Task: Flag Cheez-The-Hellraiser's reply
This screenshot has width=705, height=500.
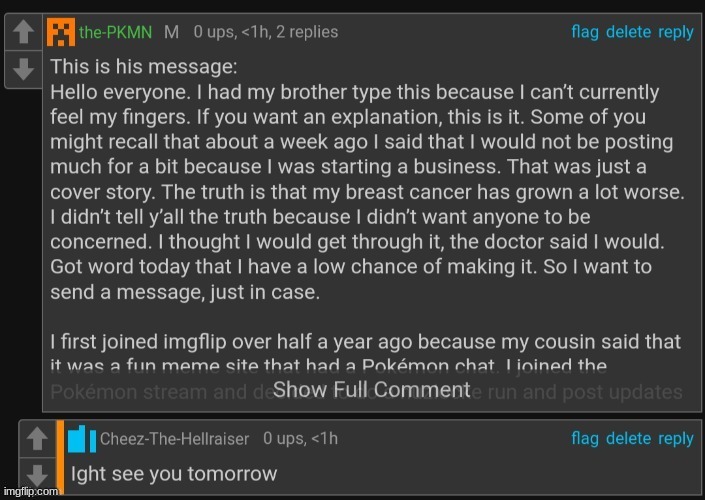Action: tap(585, 439)
